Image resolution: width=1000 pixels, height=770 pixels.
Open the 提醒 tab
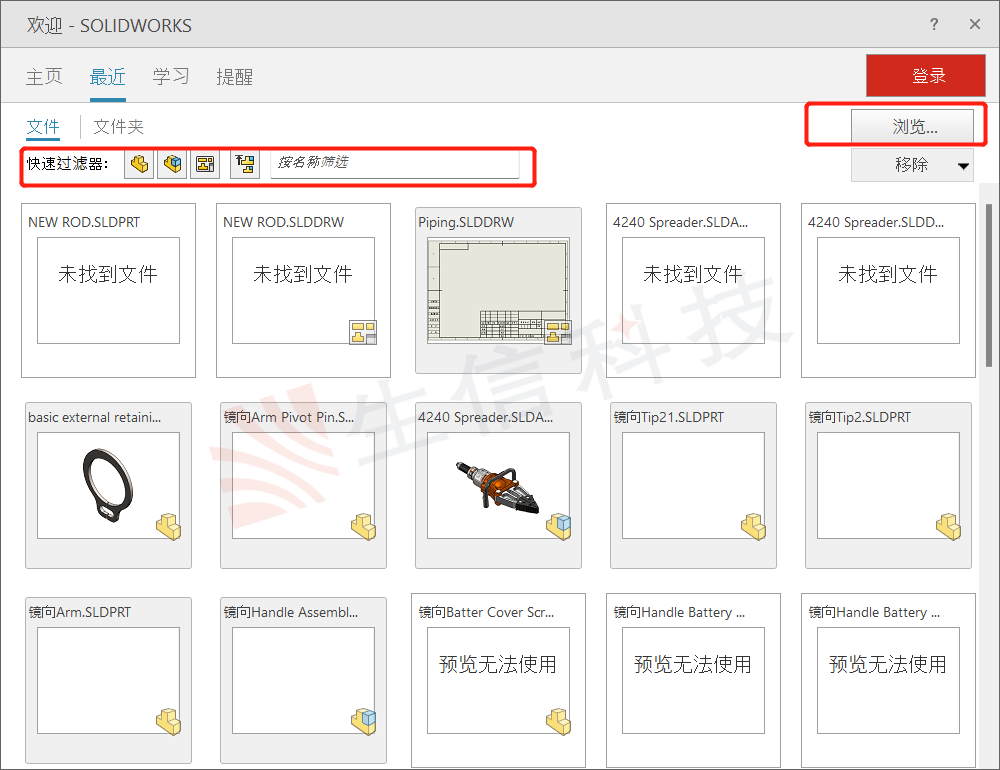point(235,77)
